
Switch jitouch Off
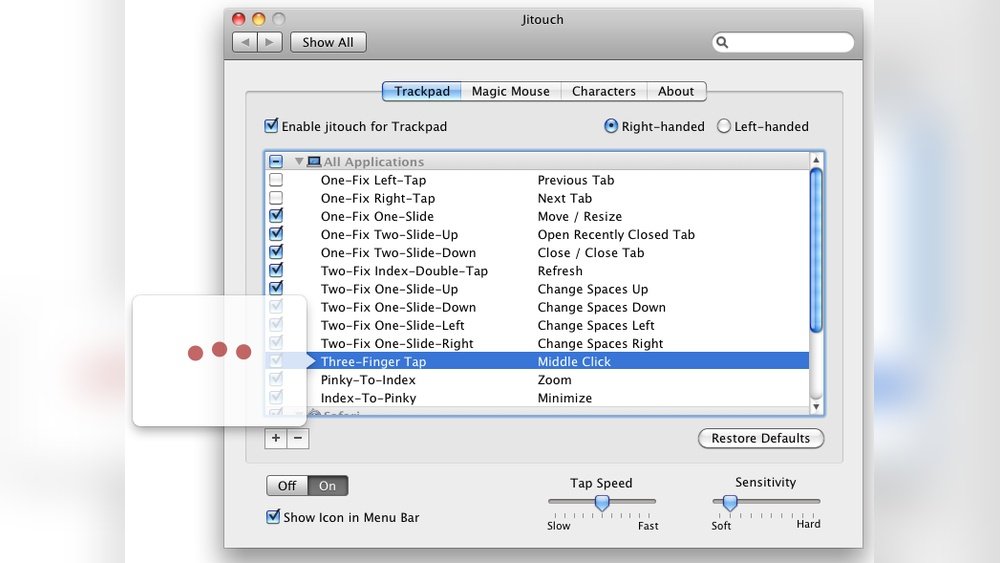[287, 486]
